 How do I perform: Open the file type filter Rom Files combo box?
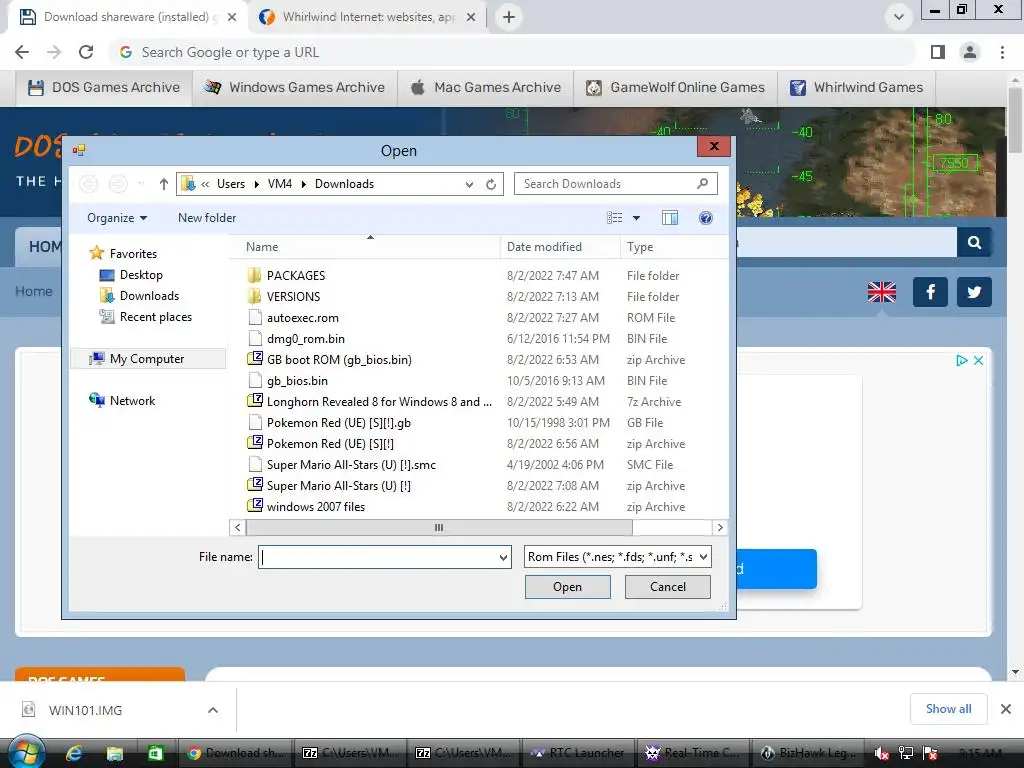618,557
